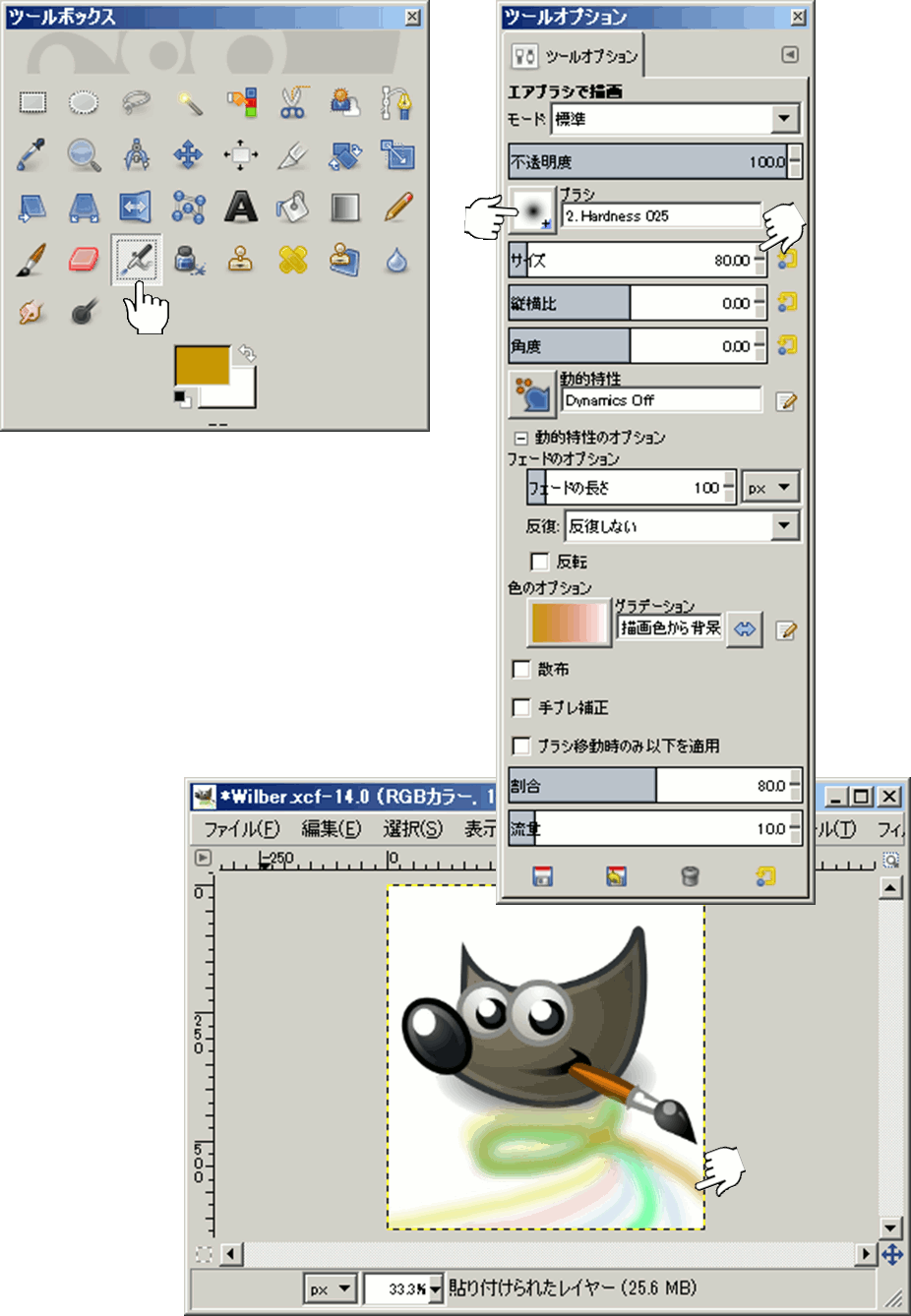Enable the 反転 checkbox

click(539, 562)
